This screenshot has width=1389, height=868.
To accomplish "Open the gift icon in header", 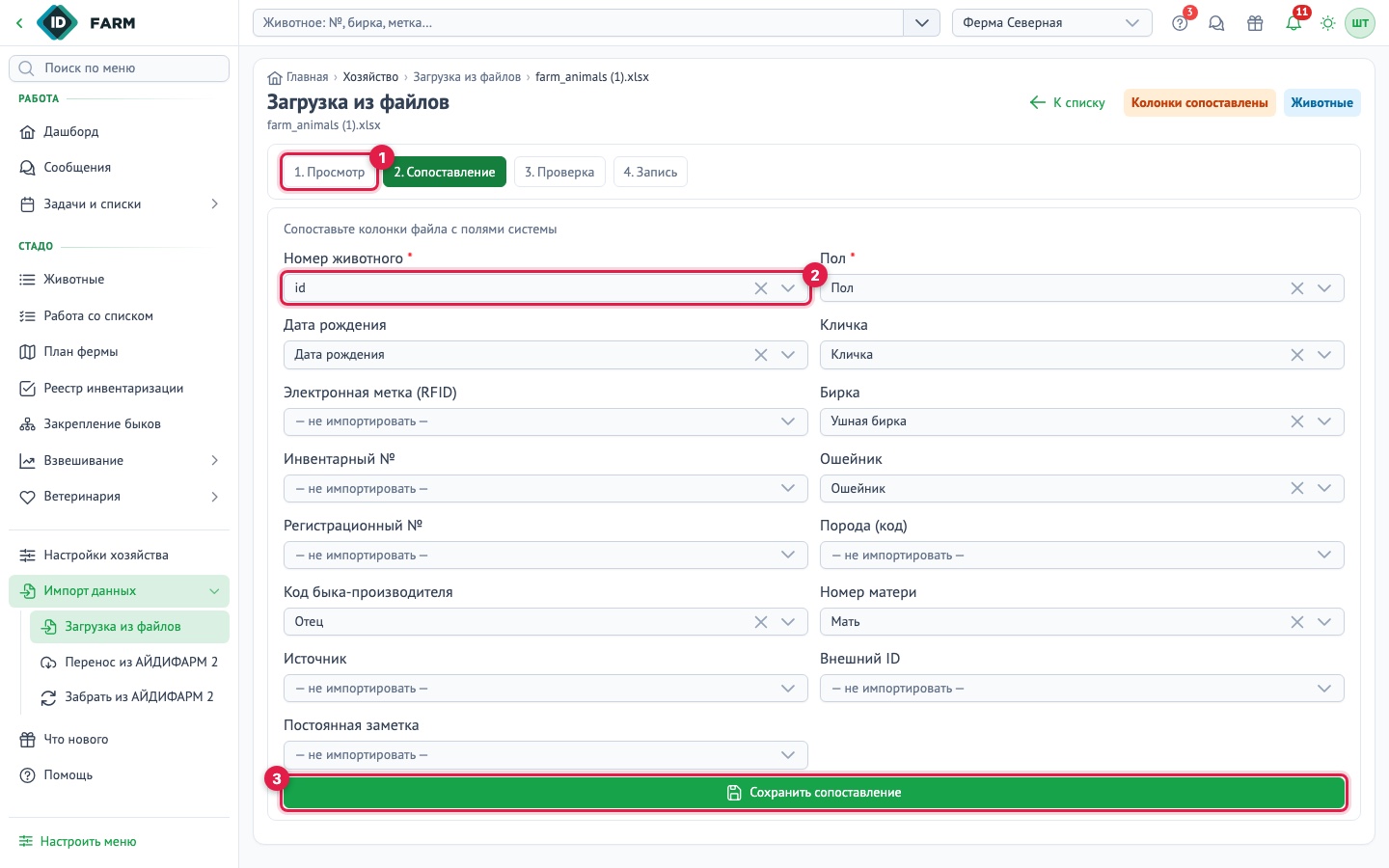I will click(x=1255, y=23).
